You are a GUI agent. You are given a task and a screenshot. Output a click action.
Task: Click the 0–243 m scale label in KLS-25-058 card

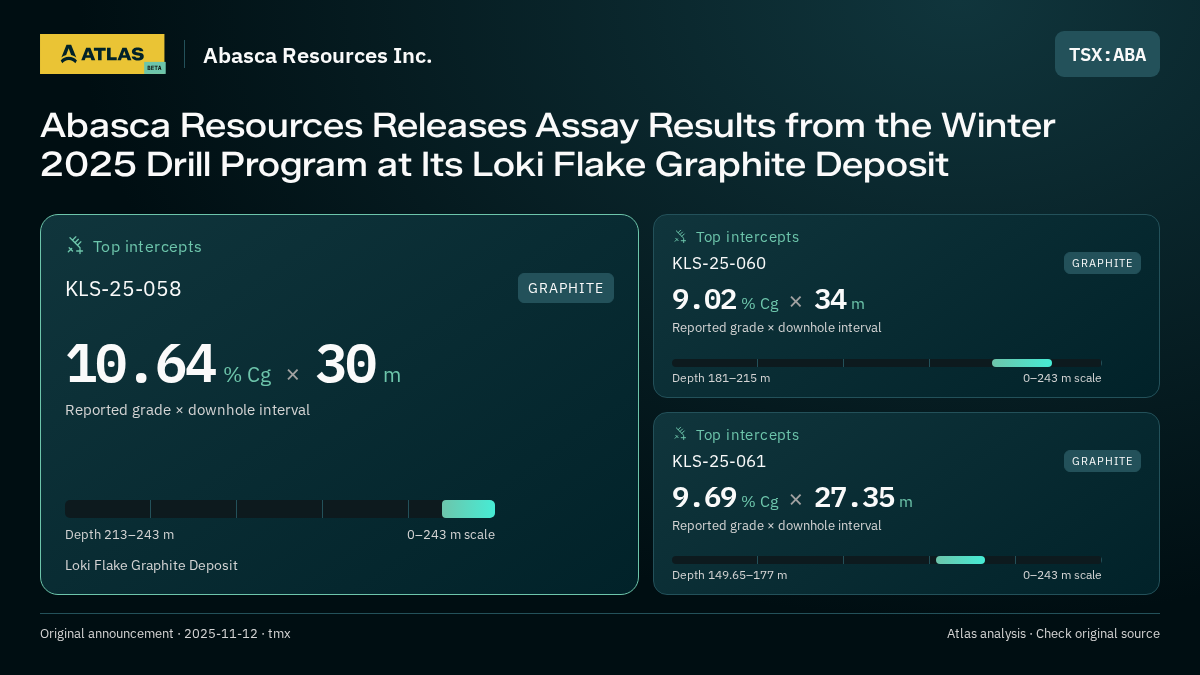click(x=451, y=535)
